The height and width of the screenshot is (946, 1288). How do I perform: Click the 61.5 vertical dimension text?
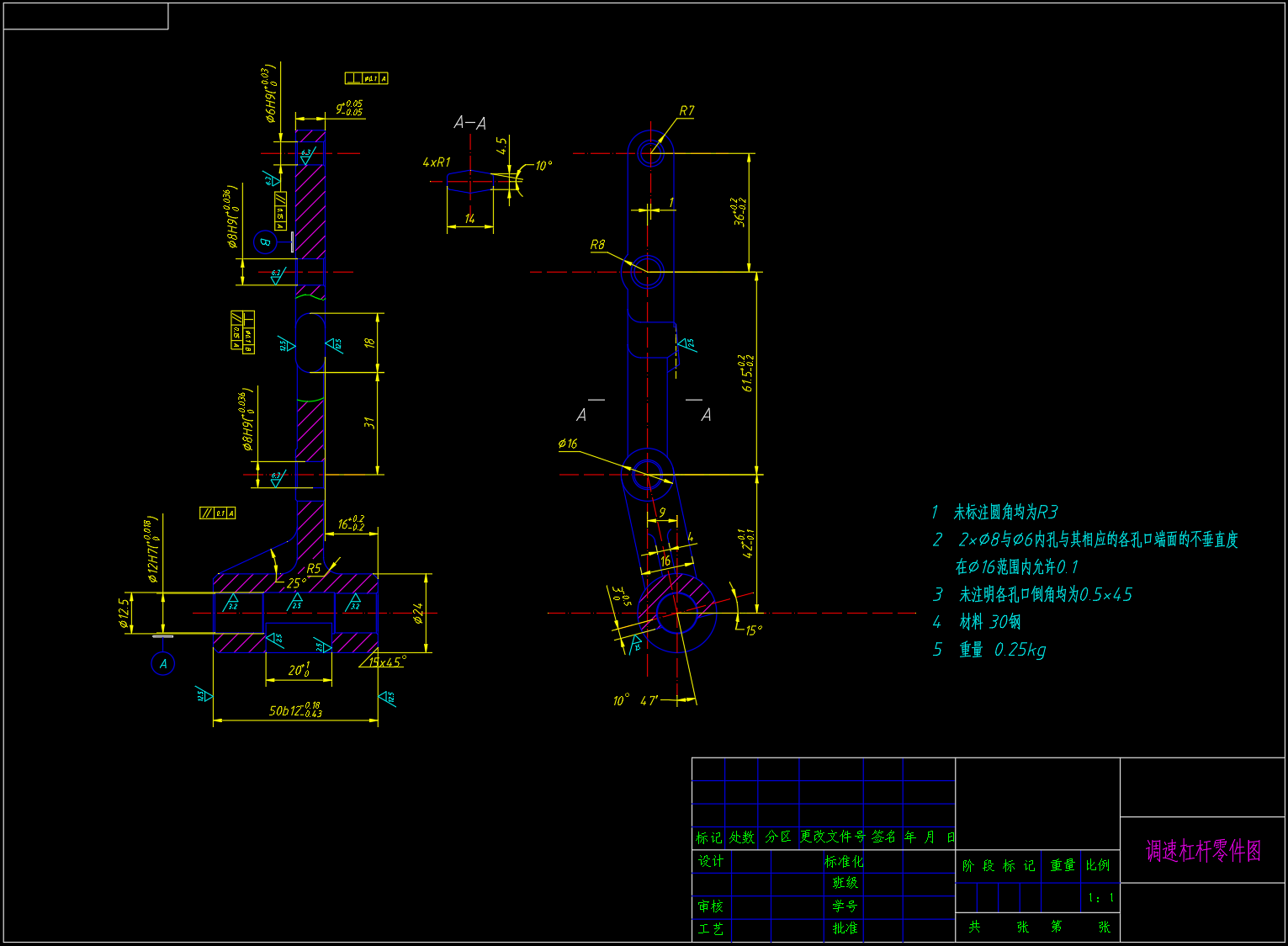747,372
